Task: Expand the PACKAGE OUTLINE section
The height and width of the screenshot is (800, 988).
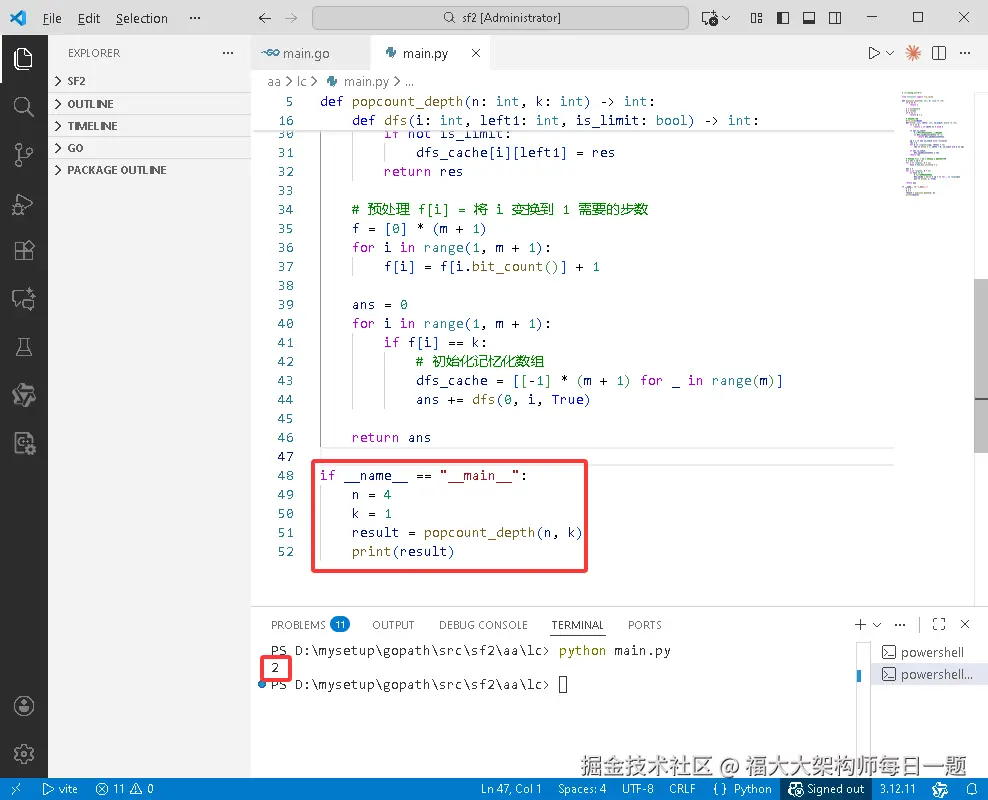Action: click(x=149, y=170)
